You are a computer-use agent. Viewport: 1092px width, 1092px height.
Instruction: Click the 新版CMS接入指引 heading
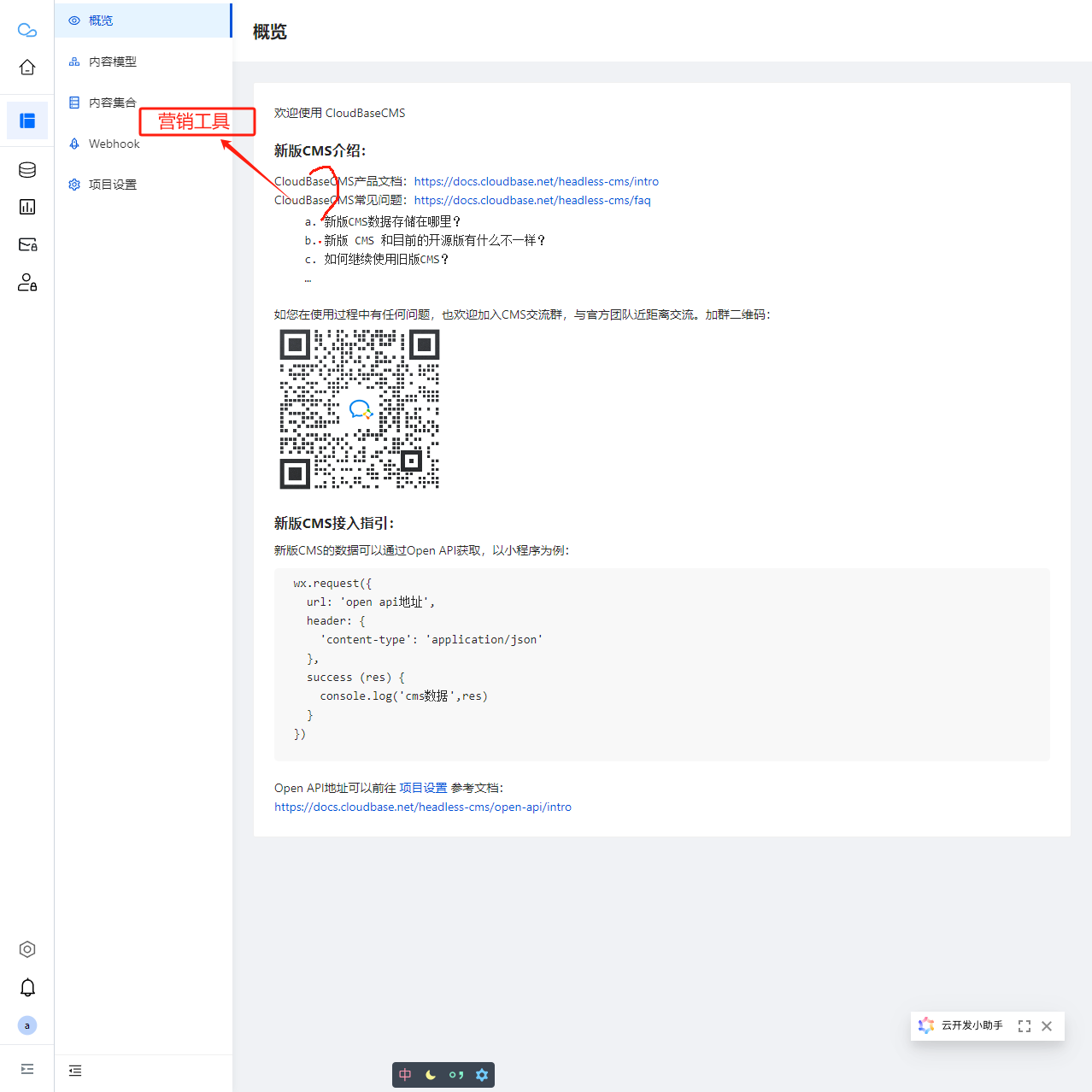tap(334, 523)
